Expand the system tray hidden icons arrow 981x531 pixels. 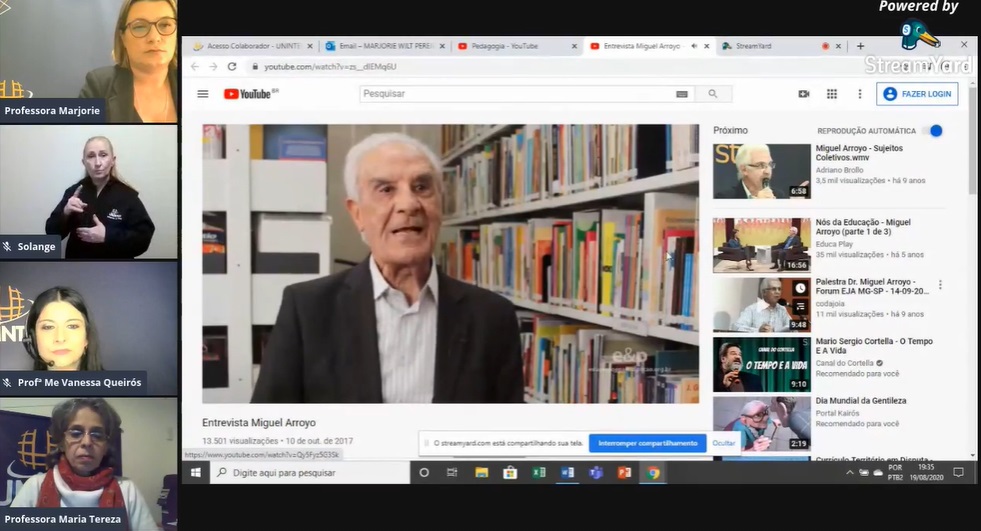point(848,472)
